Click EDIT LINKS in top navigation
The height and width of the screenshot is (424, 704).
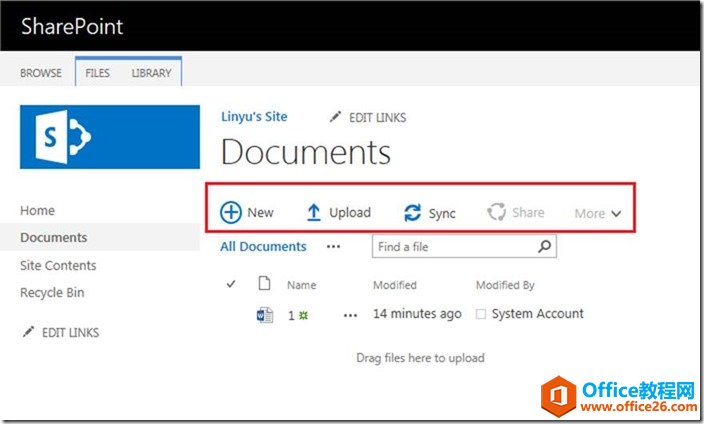[x=378, y=118]
